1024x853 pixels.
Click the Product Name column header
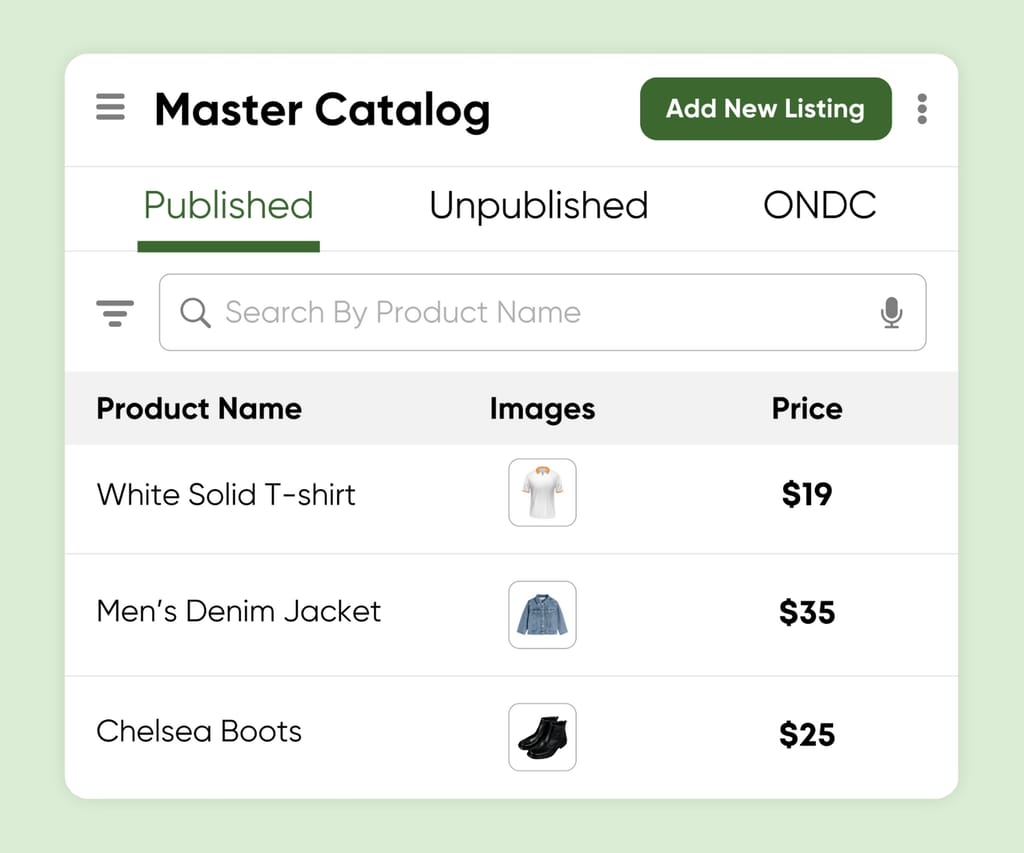[198, 409]
